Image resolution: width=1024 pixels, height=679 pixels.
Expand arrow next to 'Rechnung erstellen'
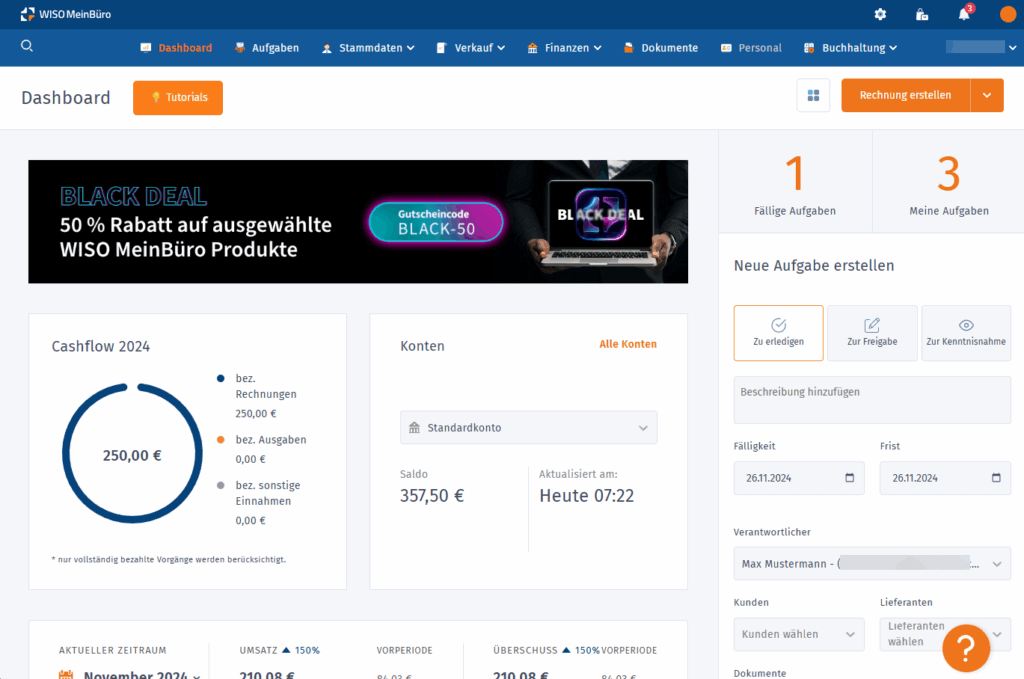point(987,96)
